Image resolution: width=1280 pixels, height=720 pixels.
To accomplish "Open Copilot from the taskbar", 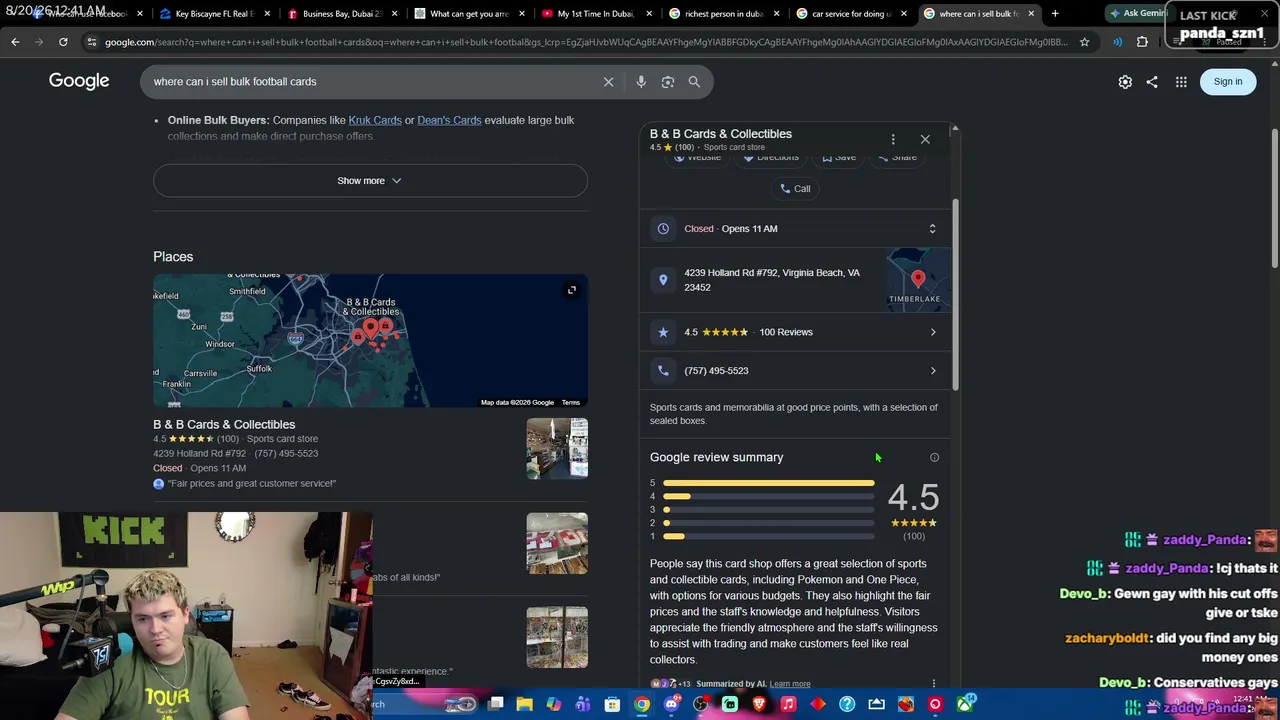I will (554, 704).
